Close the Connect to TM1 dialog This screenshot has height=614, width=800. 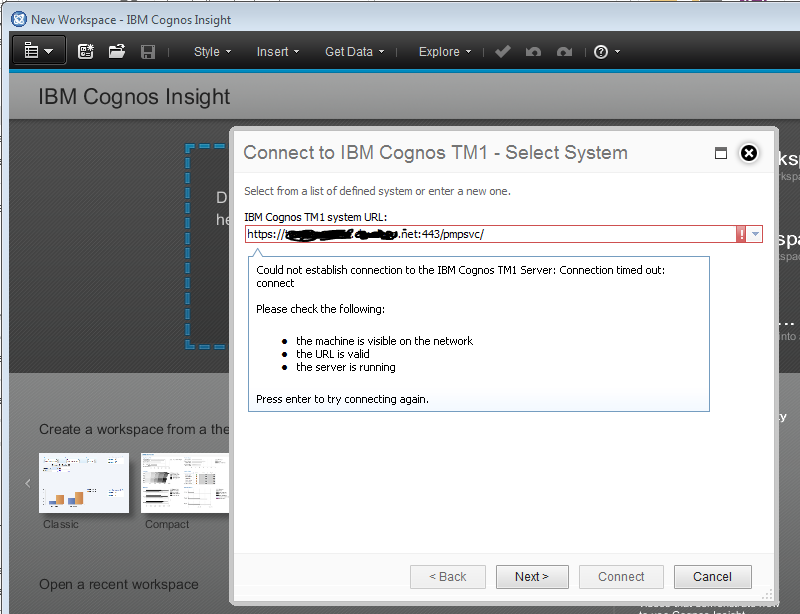pyautogui.click(x=748, y=153)
